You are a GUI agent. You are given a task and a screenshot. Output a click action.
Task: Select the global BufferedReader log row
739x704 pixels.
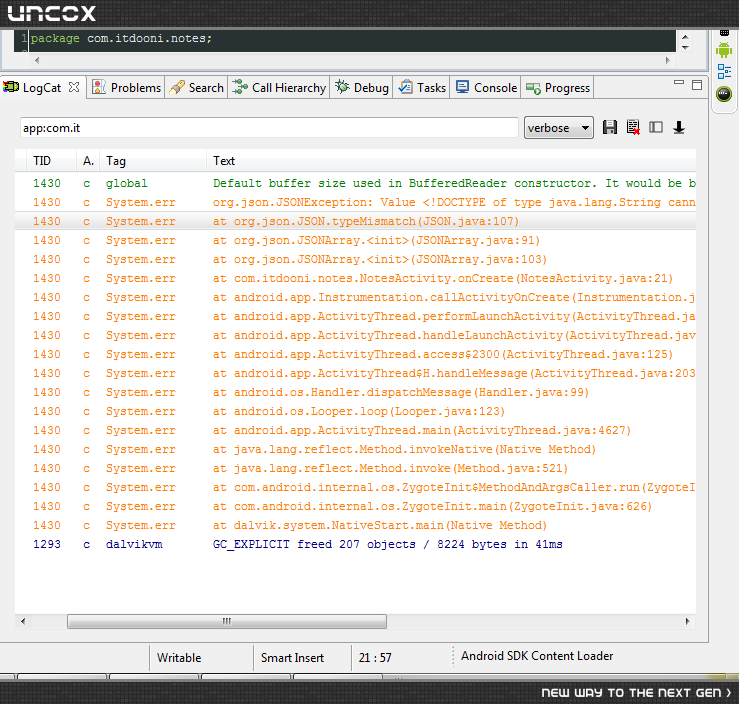355,183
